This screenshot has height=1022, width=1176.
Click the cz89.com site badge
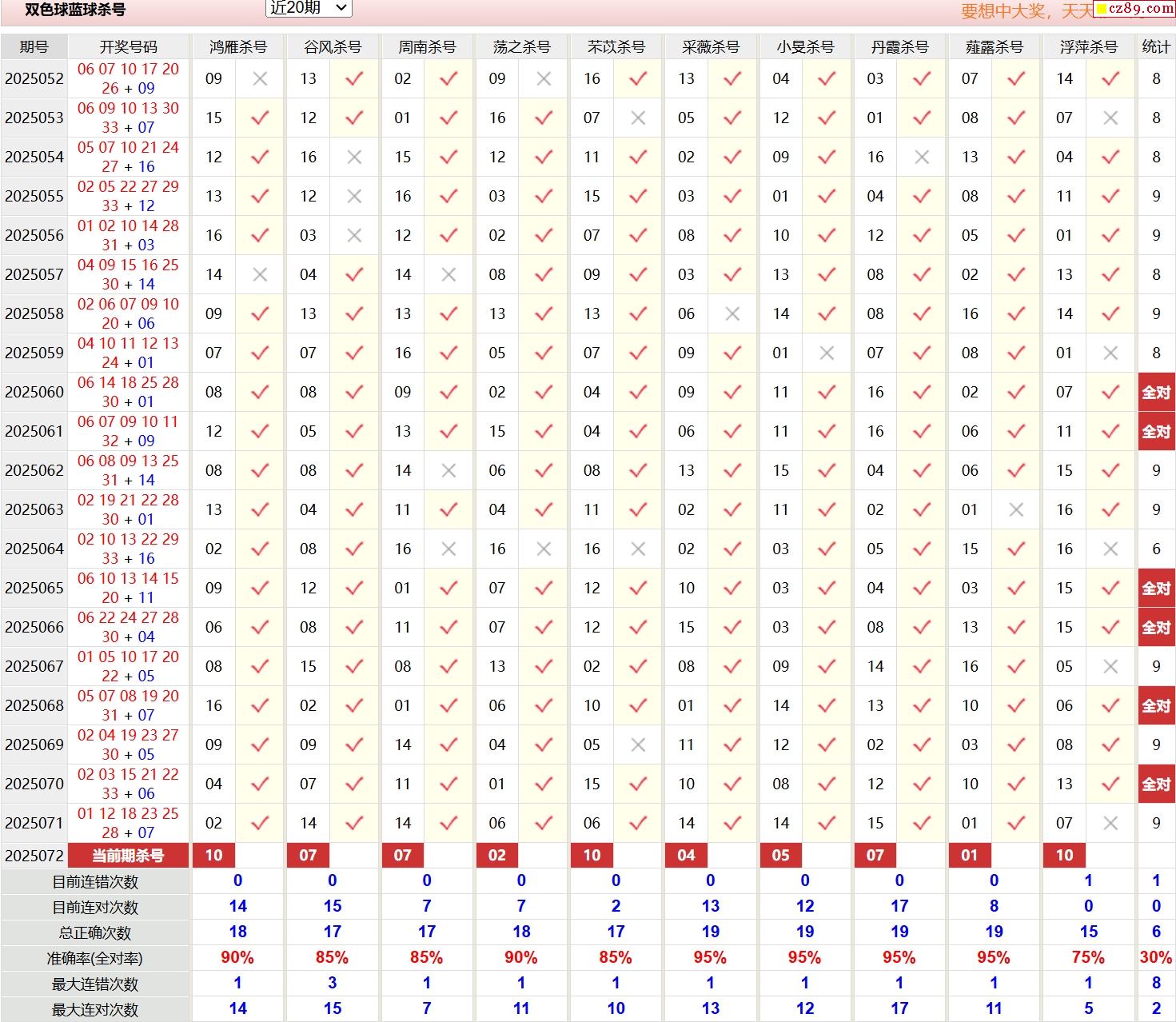[x=1134, y=8]
